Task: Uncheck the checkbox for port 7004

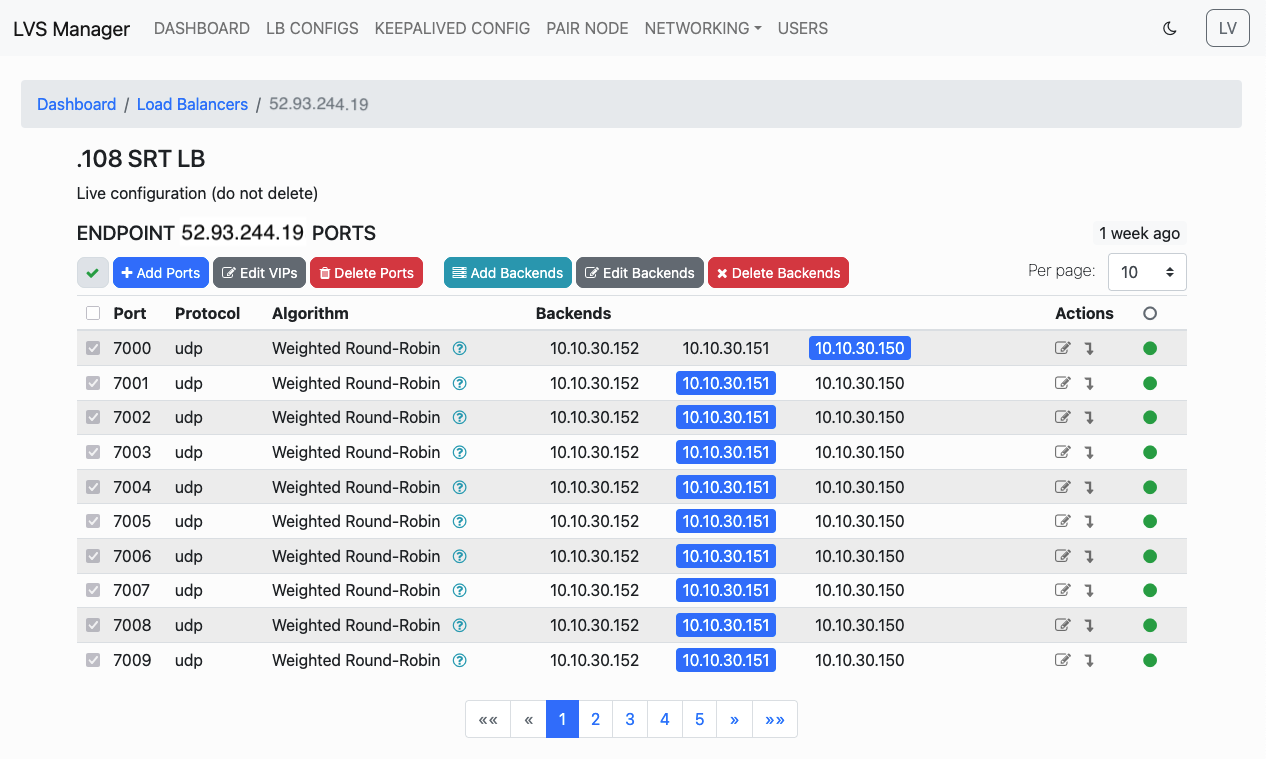Action: (93, 487)
